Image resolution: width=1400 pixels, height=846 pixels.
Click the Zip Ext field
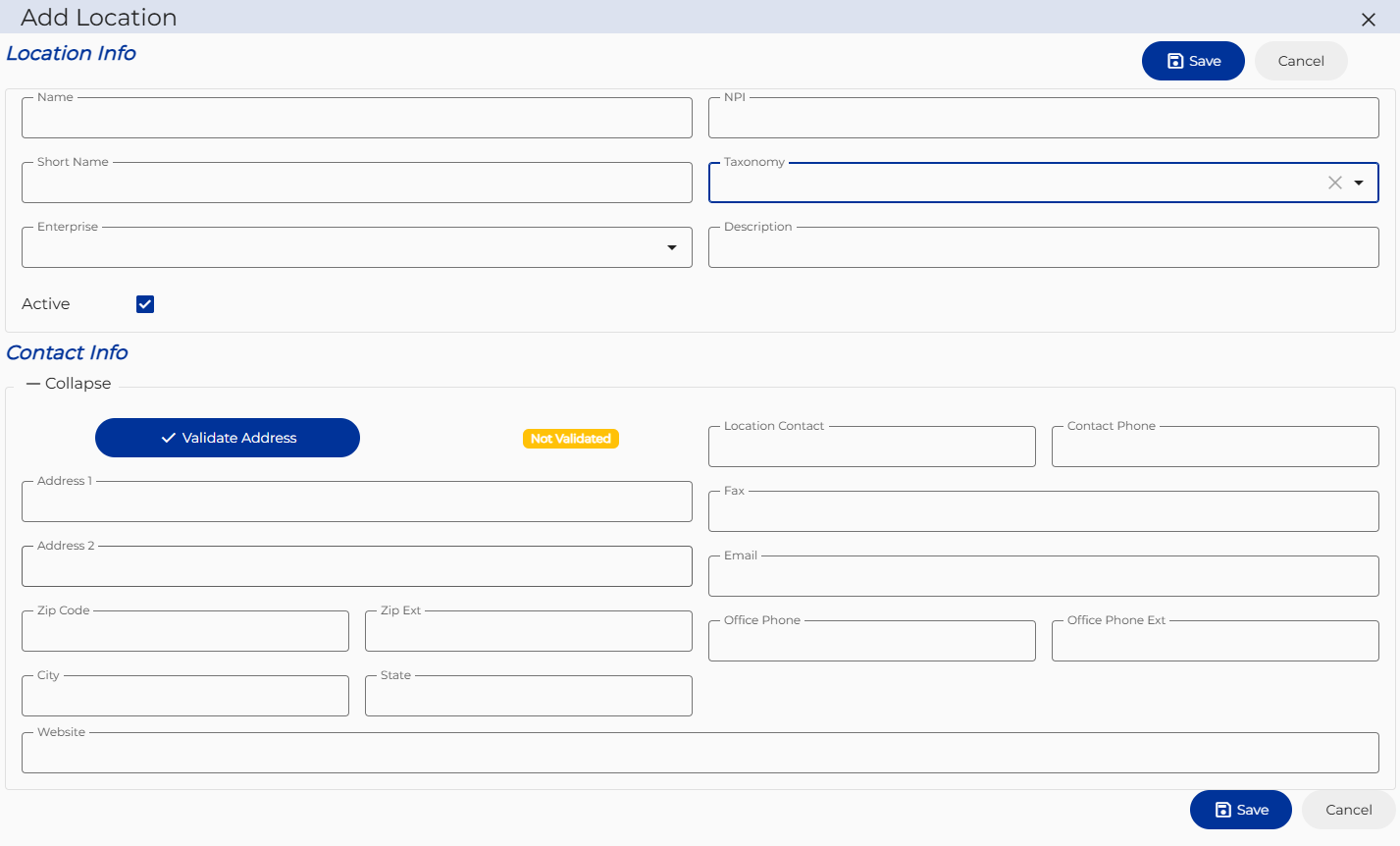pyautogui.click(x=529, y=631)
